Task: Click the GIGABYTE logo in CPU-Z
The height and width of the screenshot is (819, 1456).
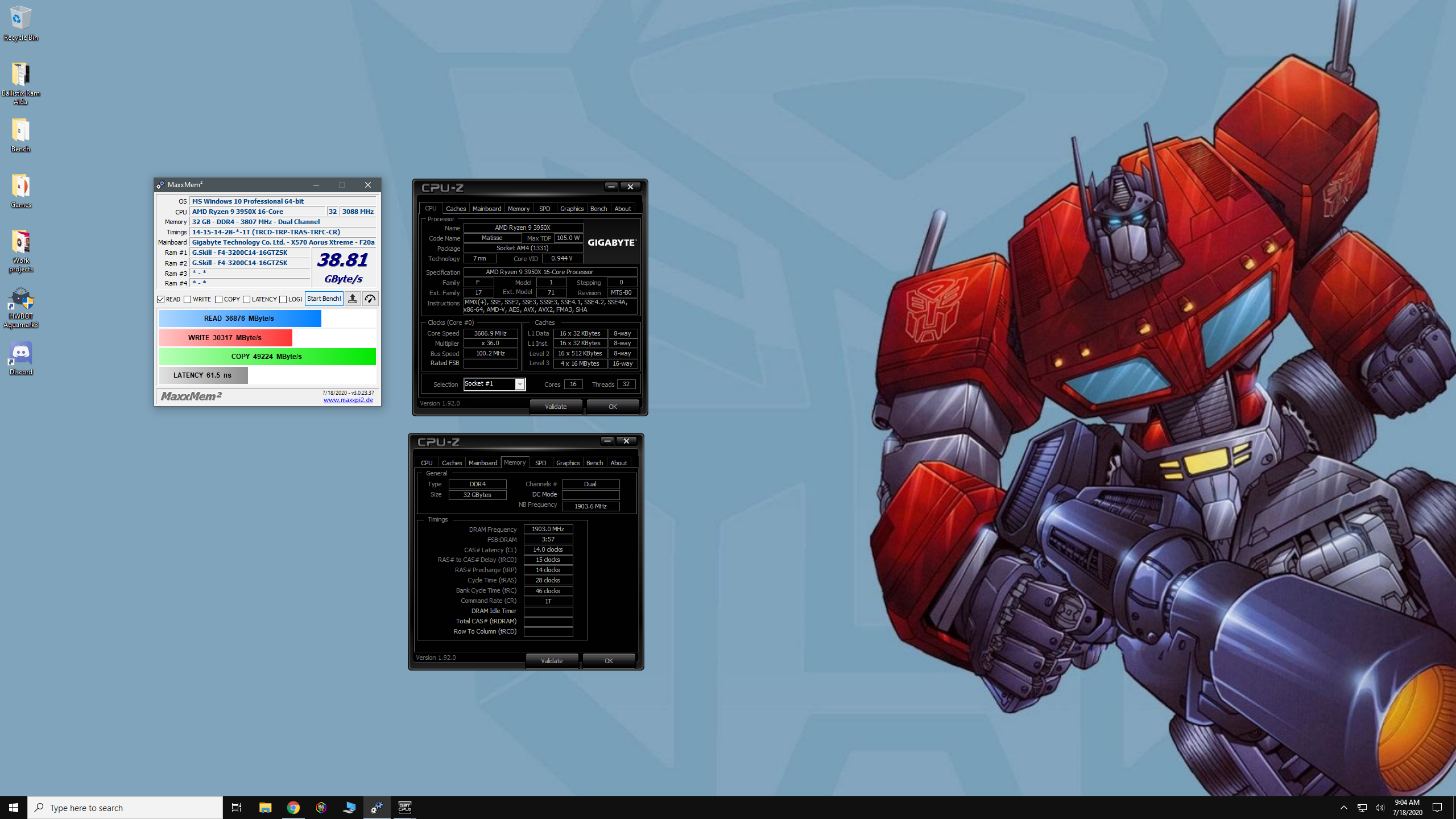Action: coord(611,242)
